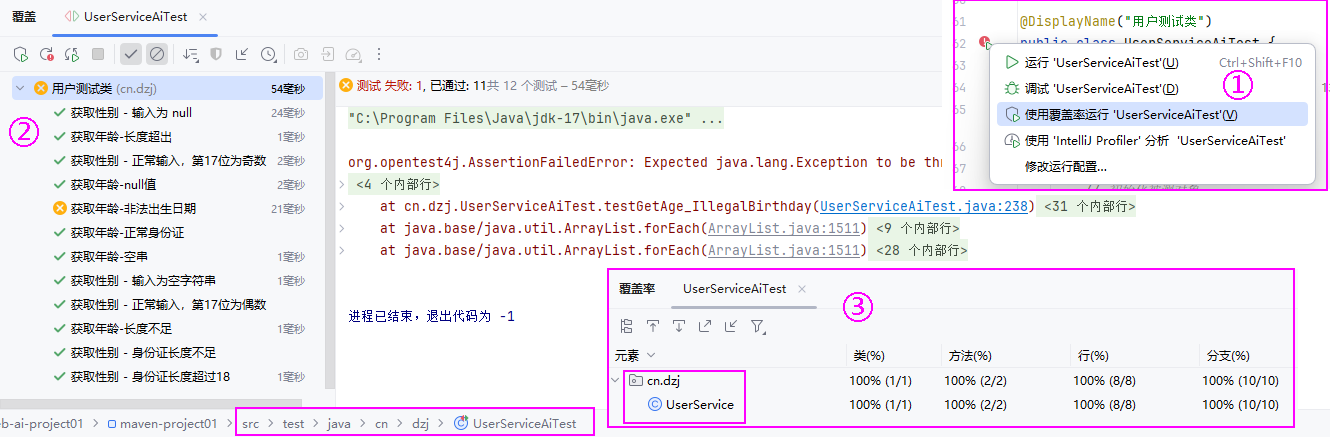Toggle the show passed tests checkmark
Viewport: 1330px width, 437px height.
[130, 54]
